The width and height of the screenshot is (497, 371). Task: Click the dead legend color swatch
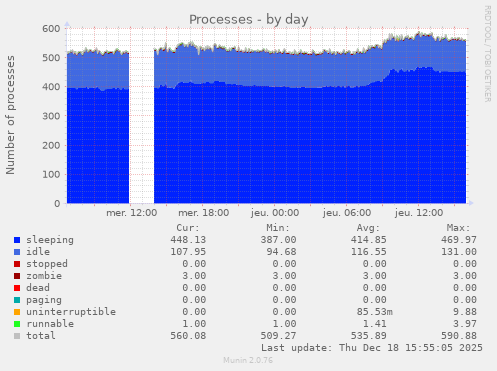pyautogui.click(x=17, y=288)
